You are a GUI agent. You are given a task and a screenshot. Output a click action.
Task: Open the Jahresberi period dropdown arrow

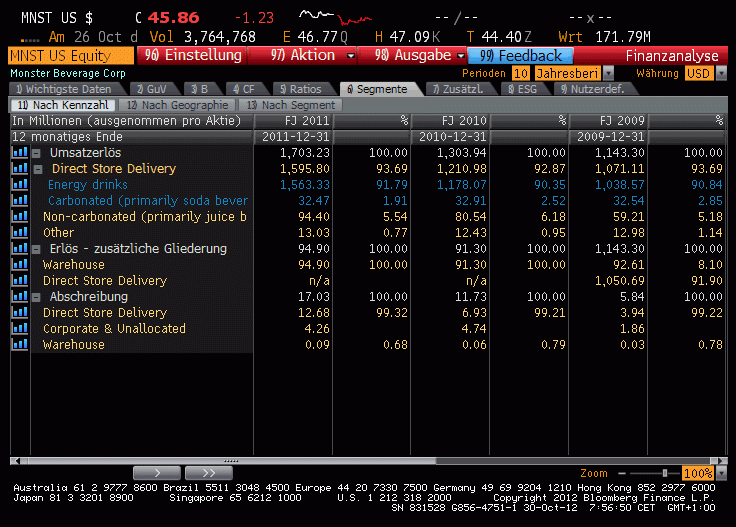(608, 73)
